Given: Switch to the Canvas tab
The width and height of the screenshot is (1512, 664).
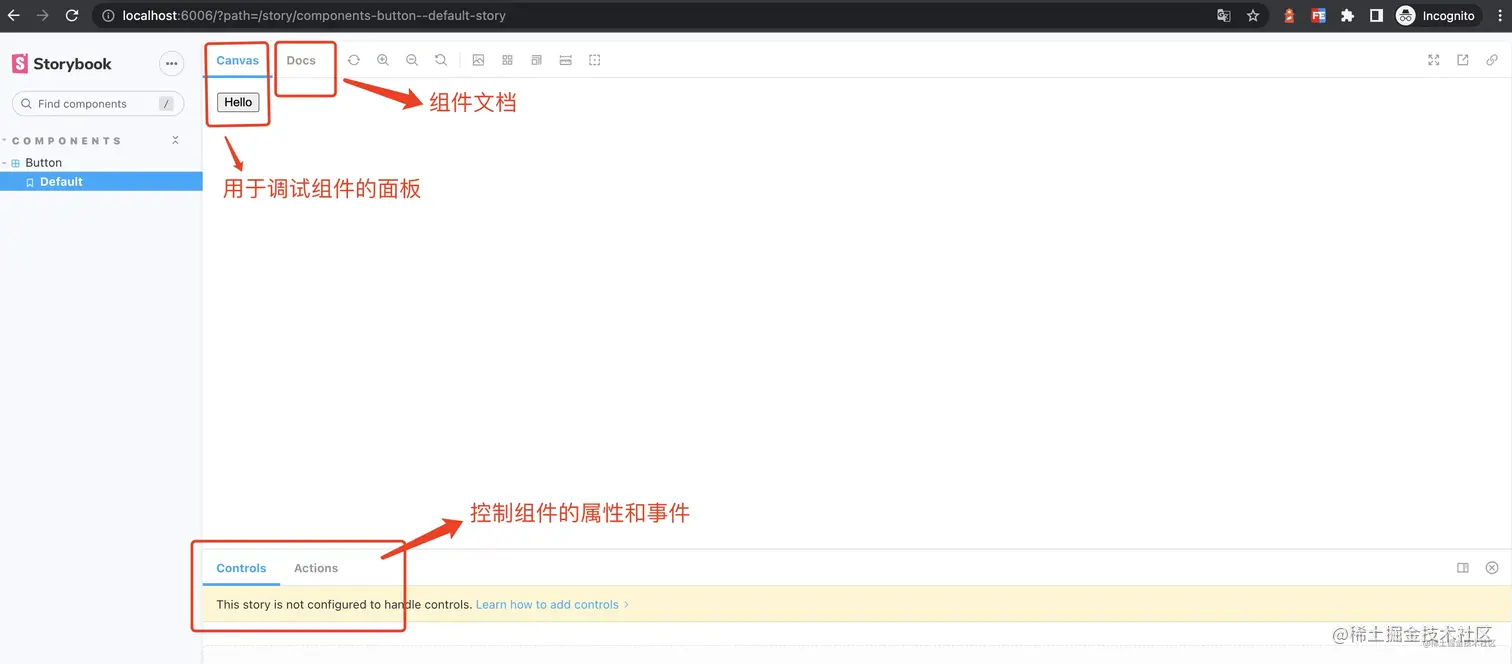Looking at the screenshot, I should click(x=238, y=60).
